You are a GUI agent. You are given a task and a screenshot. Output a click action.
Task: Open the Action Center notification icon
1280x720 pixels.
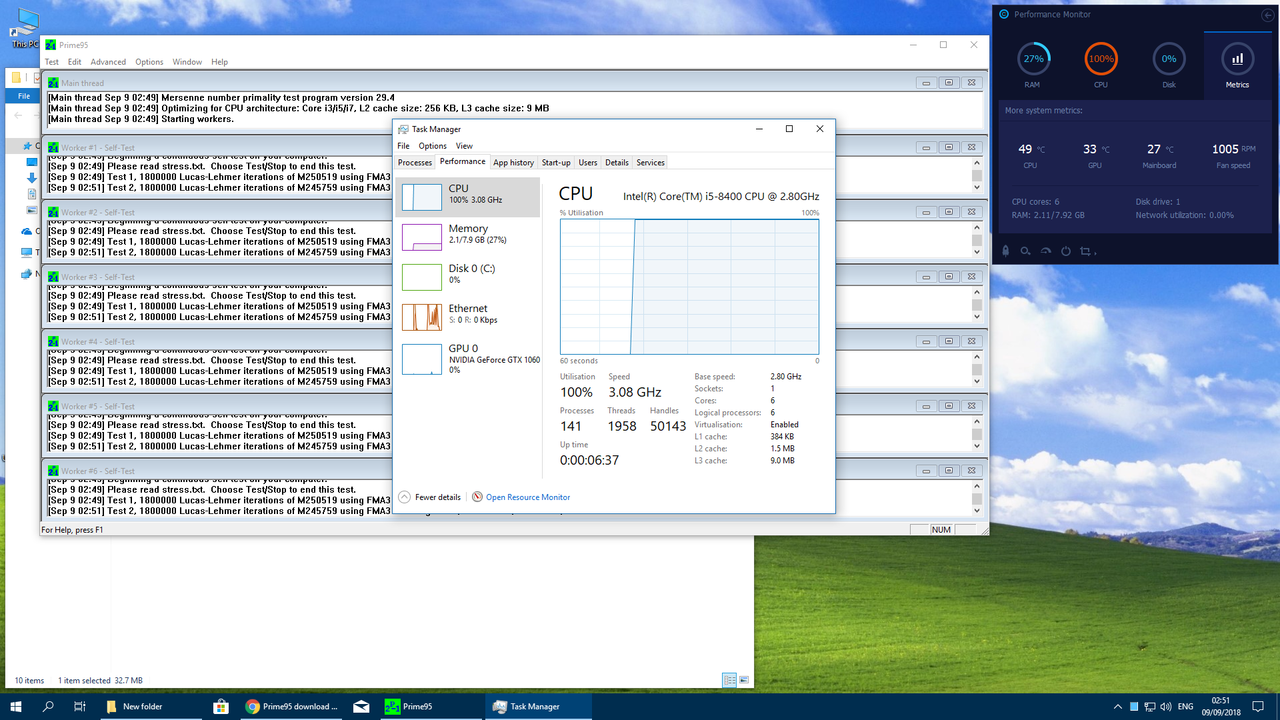click(x=1260, y=706)
